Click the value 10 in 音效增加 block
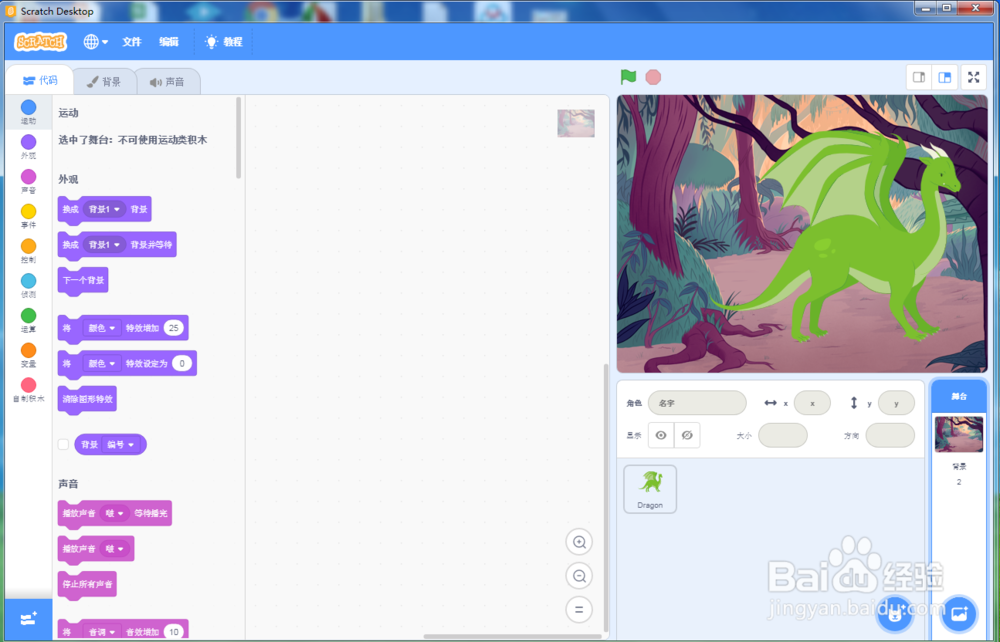This screenshot has width=1000, height=642. (x=173, y=632)
